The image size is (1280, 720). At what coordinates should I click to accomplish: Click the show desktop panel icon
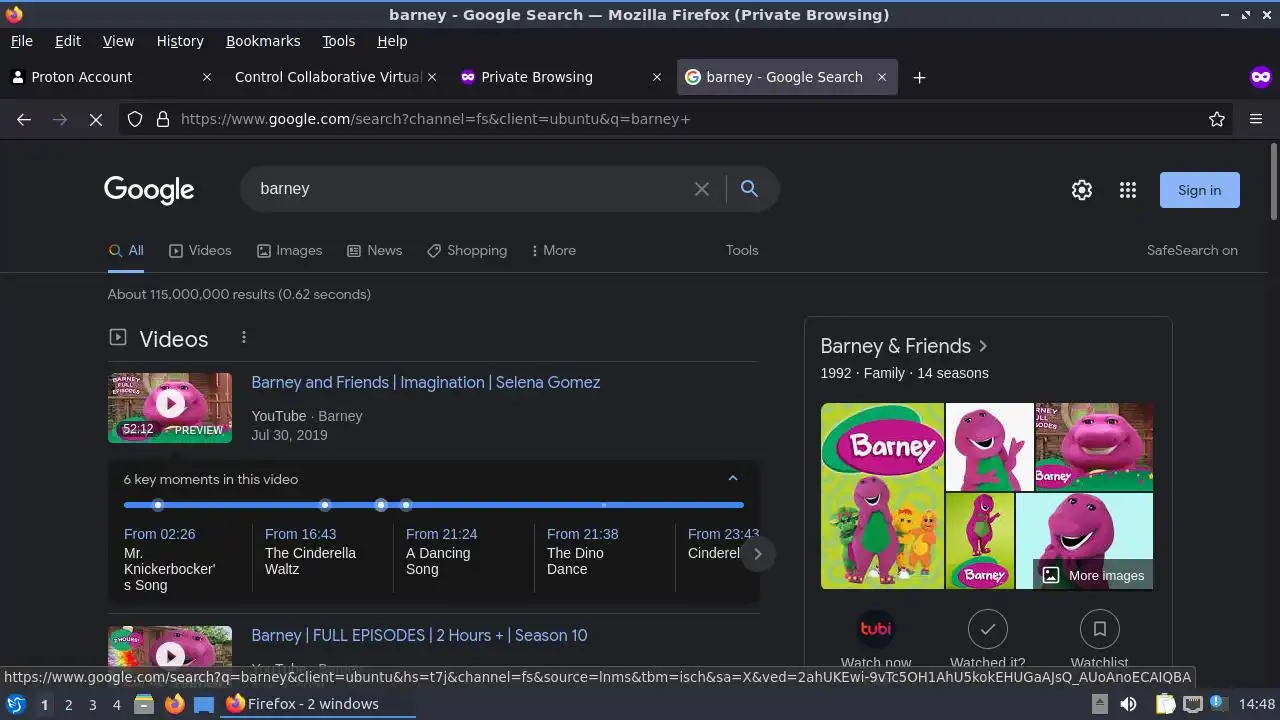click(204, 704)
